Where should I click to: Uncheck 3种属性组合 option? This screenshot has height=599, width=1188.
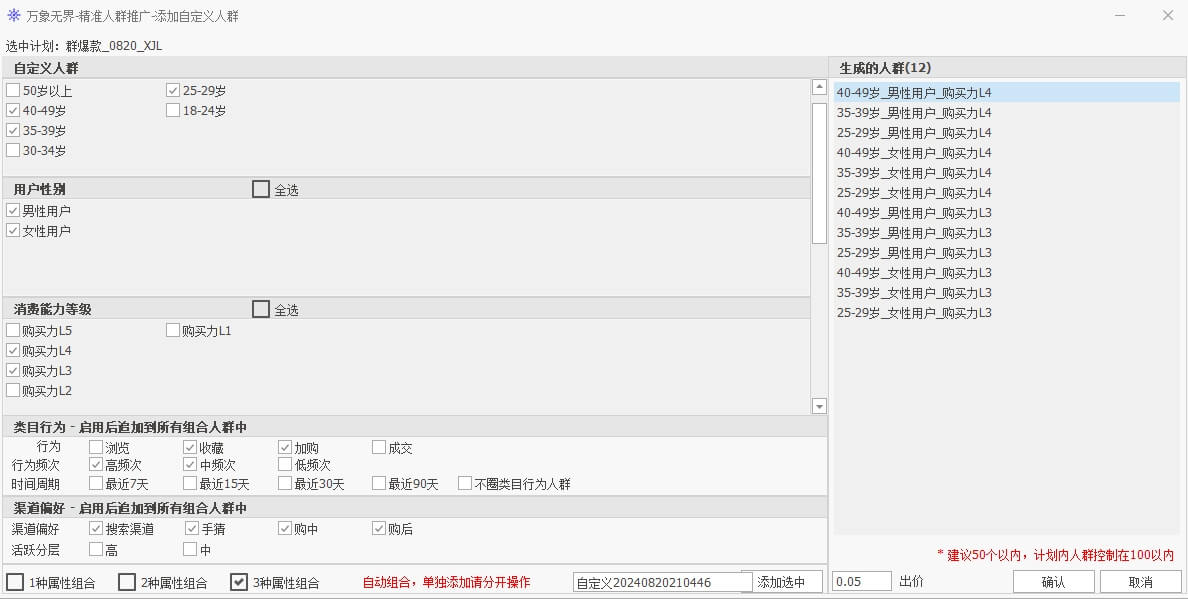[x=239, y=582]
